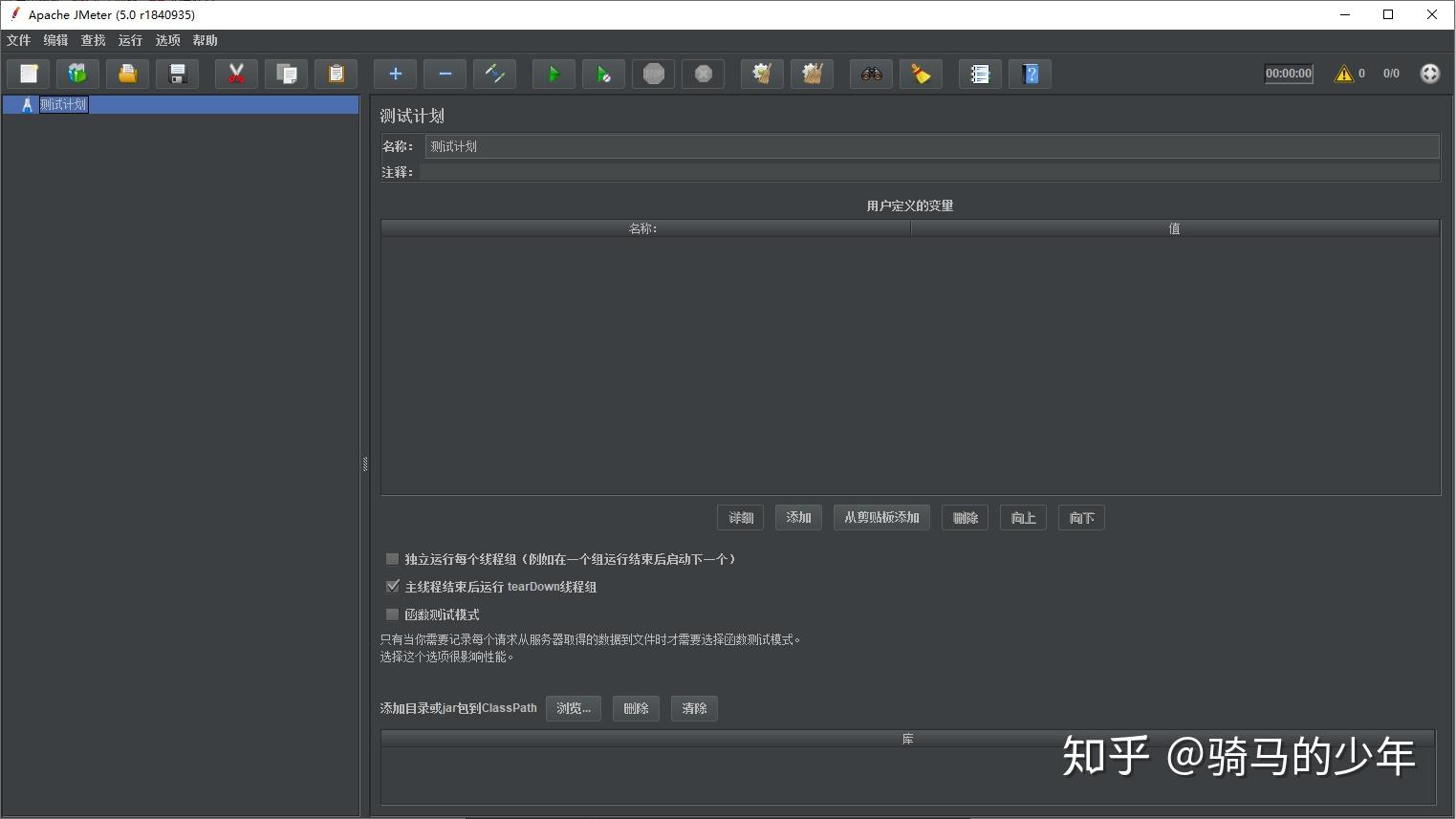Click the 从剪贴板添加 button
The image size is (1456, 819).
tap(880, 517)
